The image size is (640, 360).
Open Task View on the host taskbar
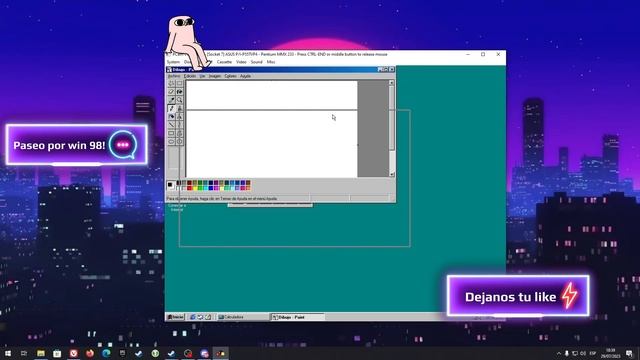pos(24,353)
